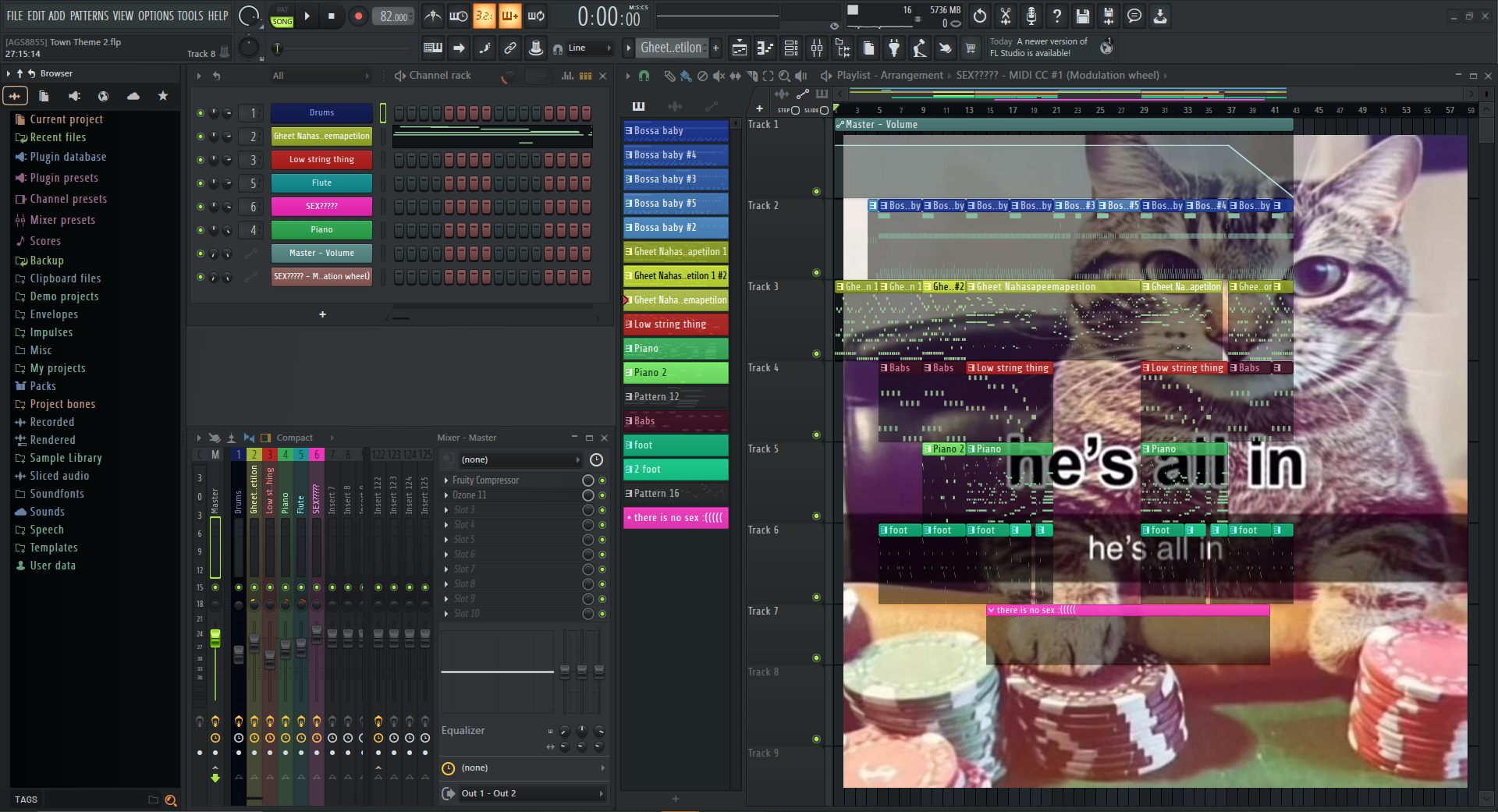This screenshot has height=812, width=1498.
Task: Open the content shop cart icon
Action: 971,48
